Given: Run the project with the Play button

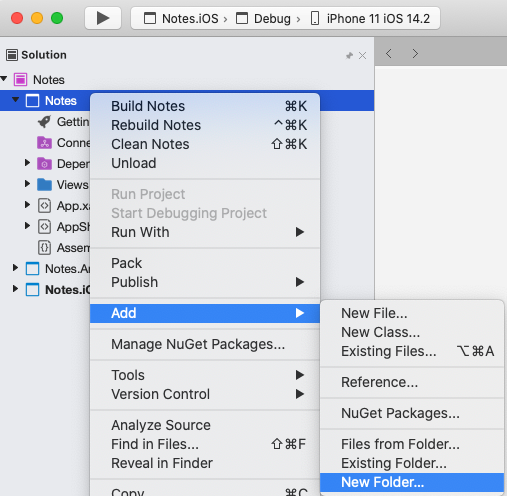Looking at the screenshot, I should 103,18.
